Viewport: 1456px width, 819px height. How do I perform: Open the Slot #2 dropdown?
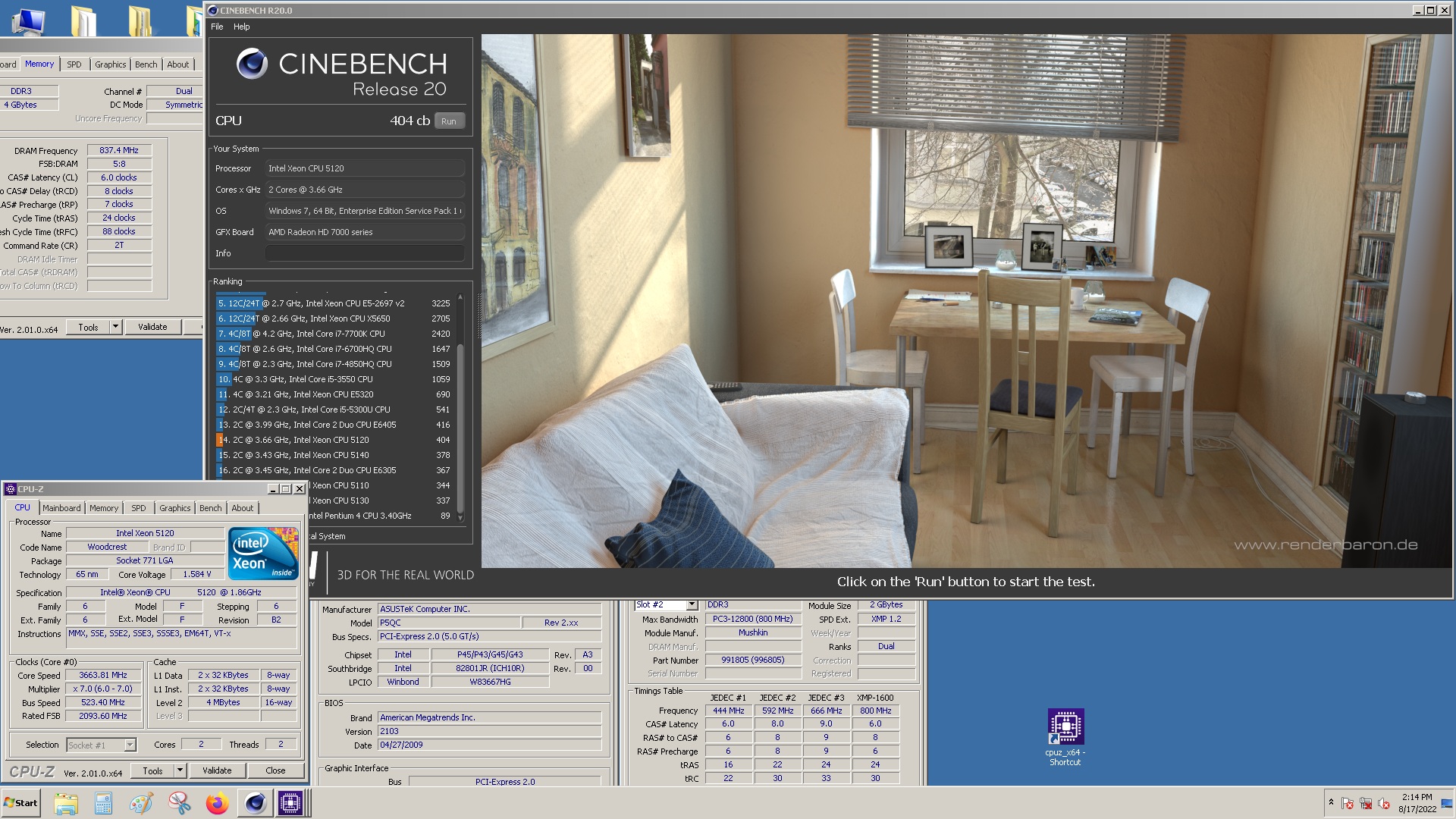point(692,605)
